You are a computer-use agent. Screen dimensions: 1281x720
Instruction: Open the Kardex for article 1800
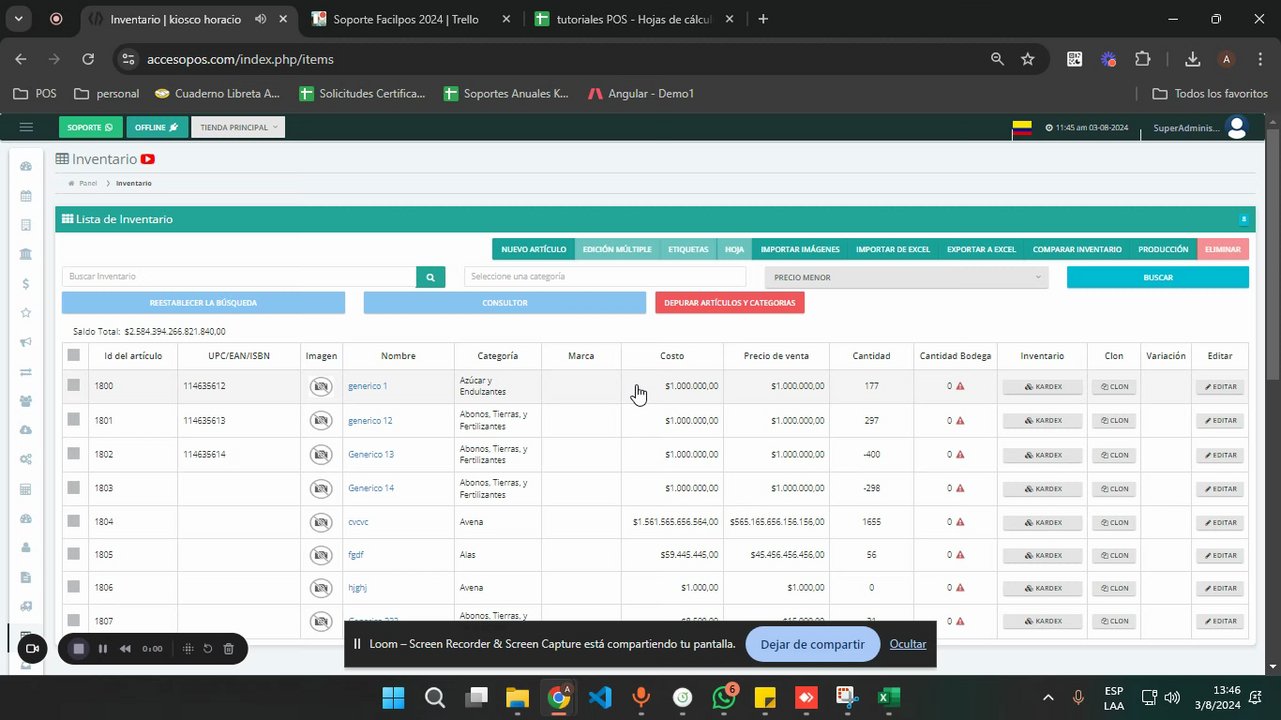coord(1043,386)
